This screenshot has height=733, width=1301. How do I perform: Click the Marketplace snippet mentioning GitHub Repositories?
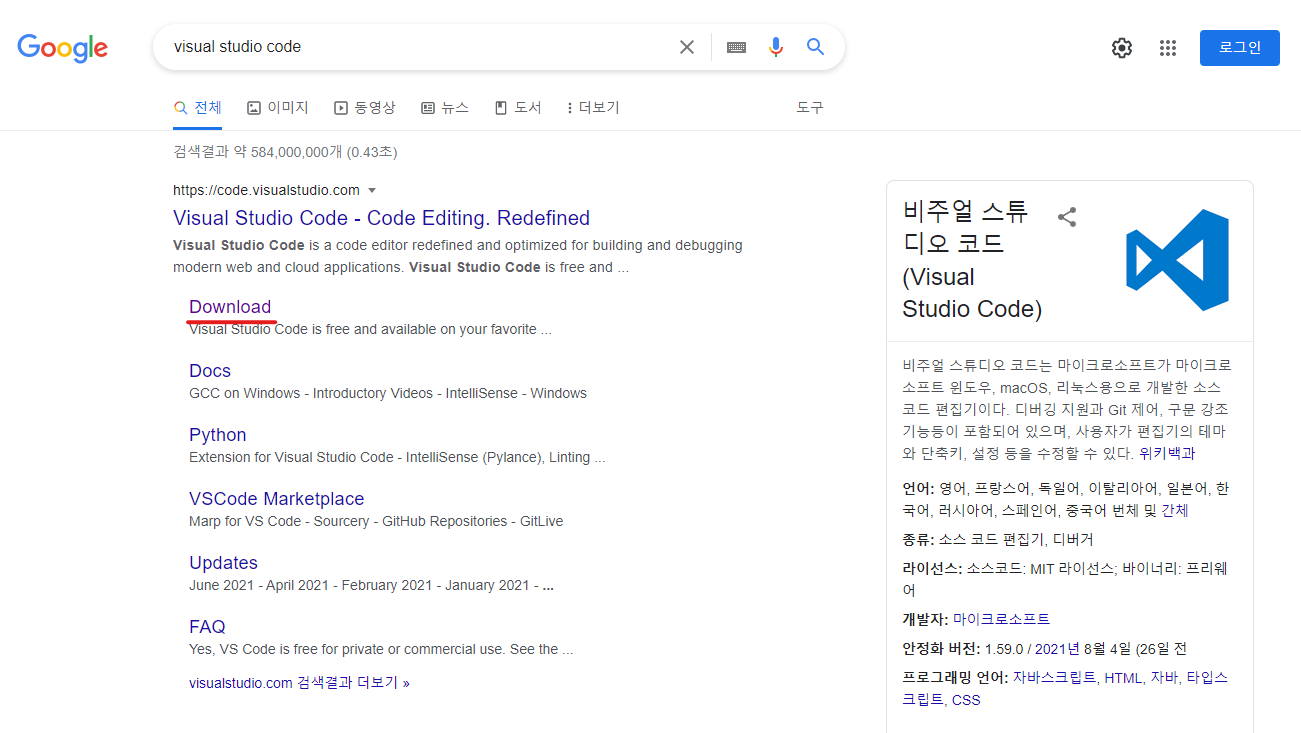coord(376,521)
